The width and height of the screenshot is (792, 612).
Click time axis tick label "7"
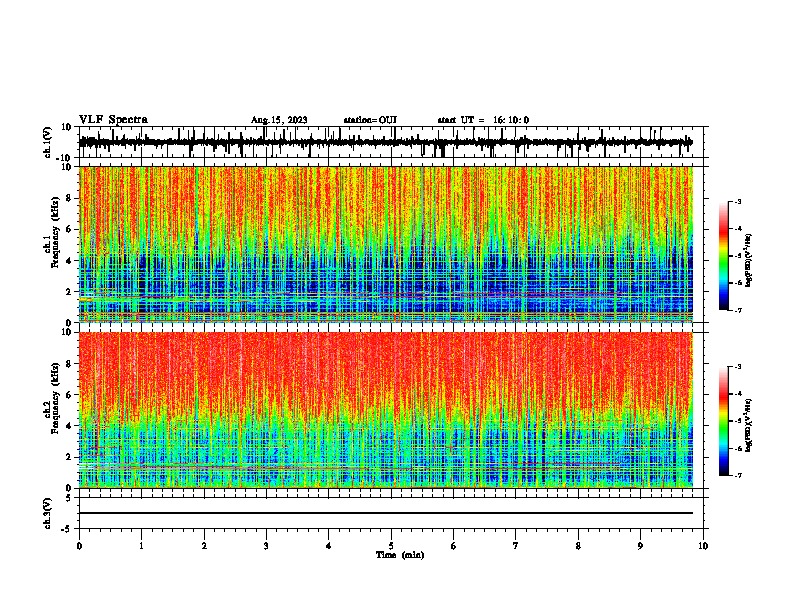[x=516, y=546]
